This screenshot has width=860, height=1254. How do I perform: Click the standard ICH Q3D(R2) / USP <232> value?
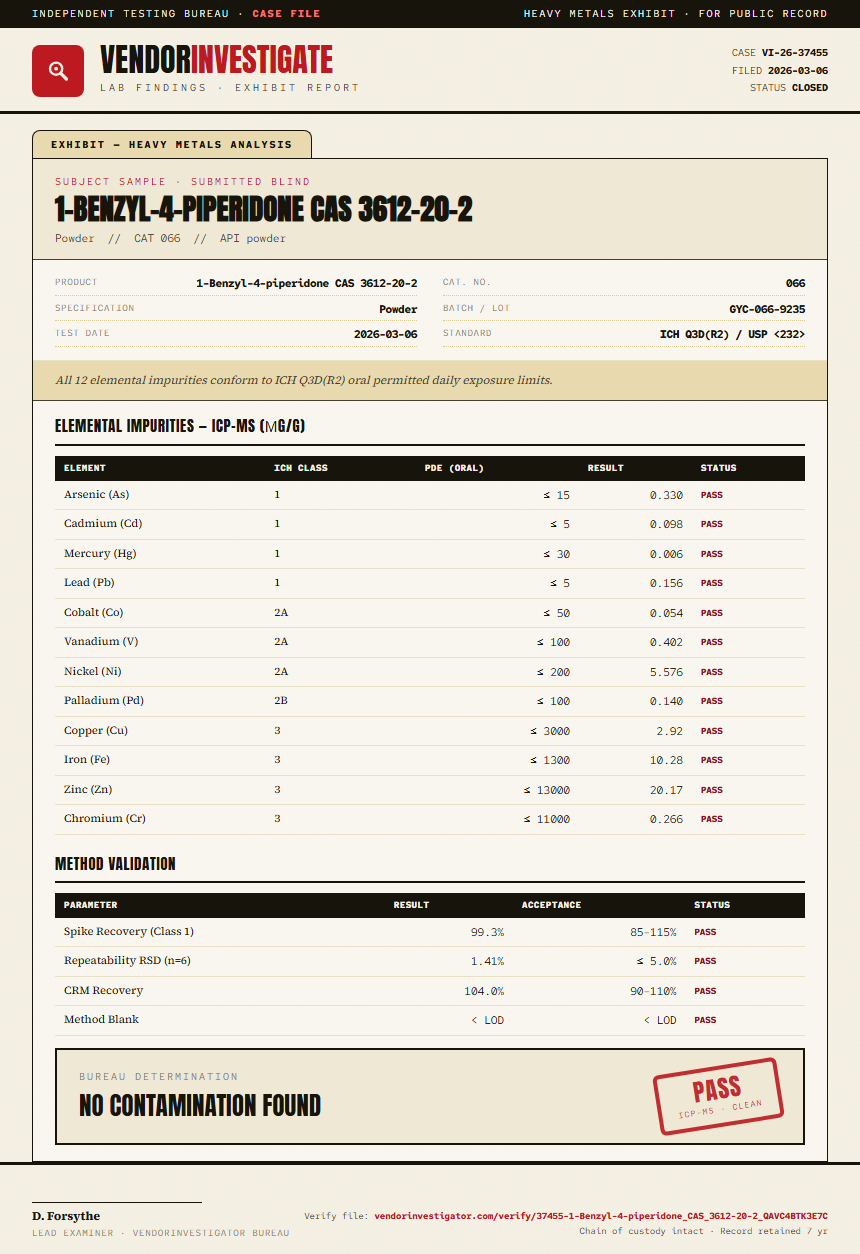(x=733, y=334)
